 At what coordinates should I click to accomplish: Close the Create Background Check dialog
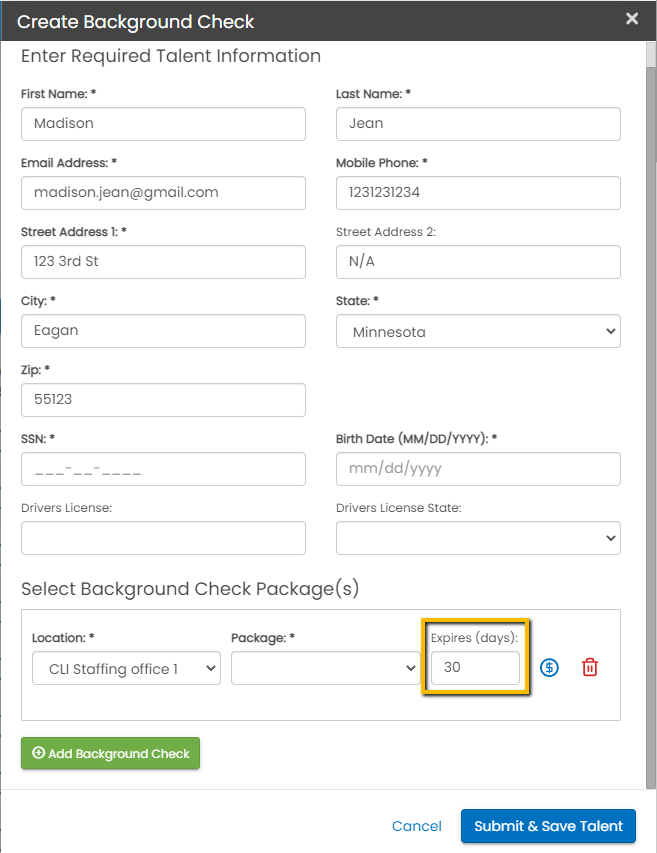click(631, 19)
